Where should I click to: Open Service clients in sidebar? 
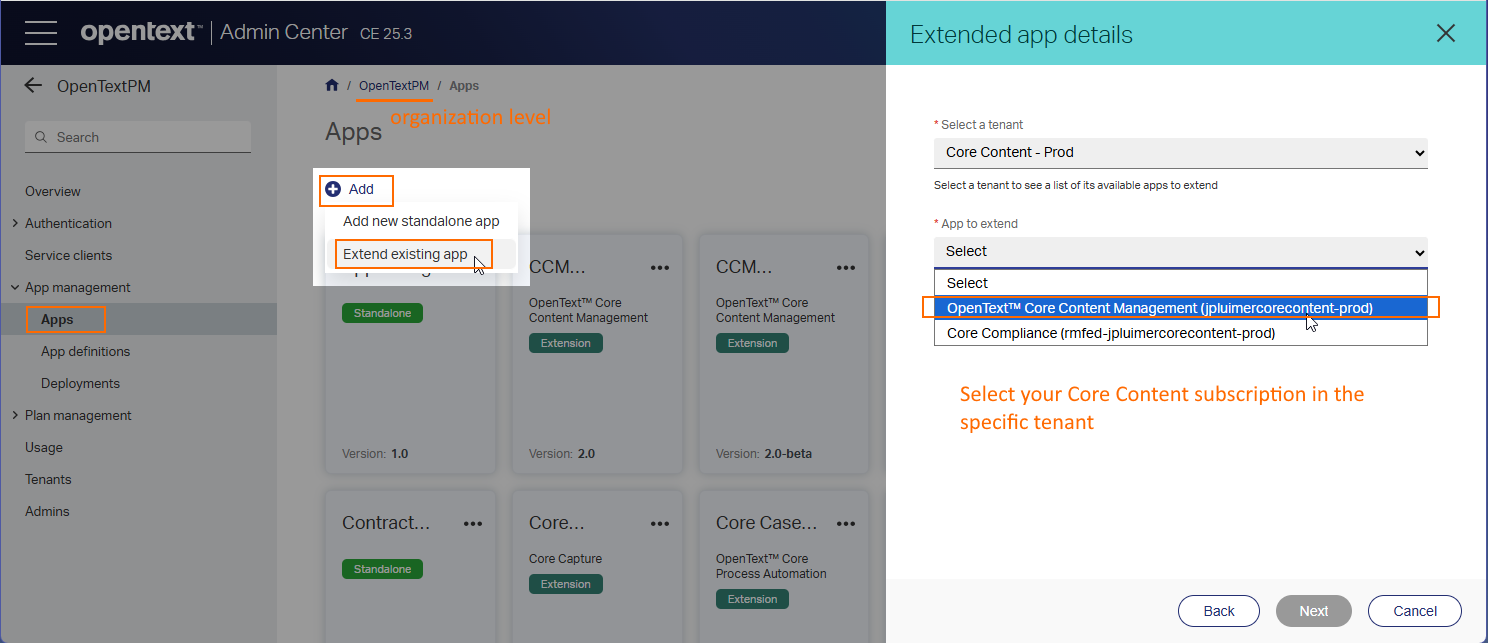click(x=68, y=255)
